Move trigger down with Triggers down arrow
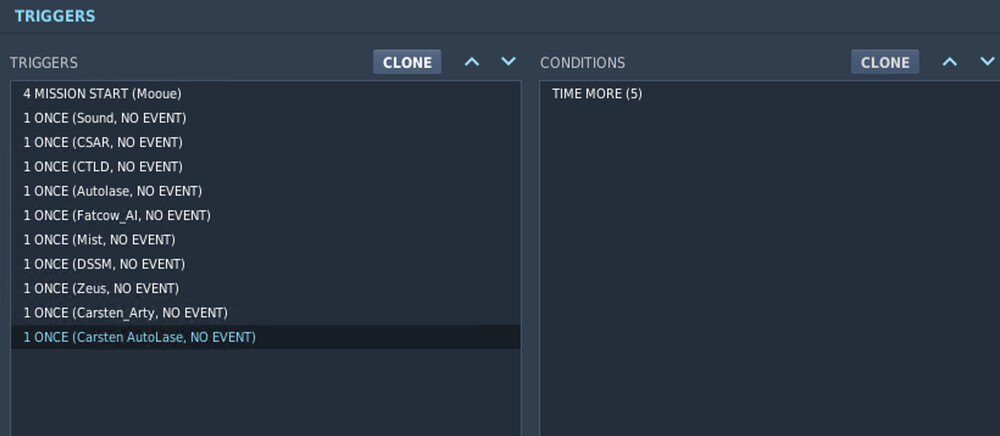1000x436 pixels. coord(508,62)
